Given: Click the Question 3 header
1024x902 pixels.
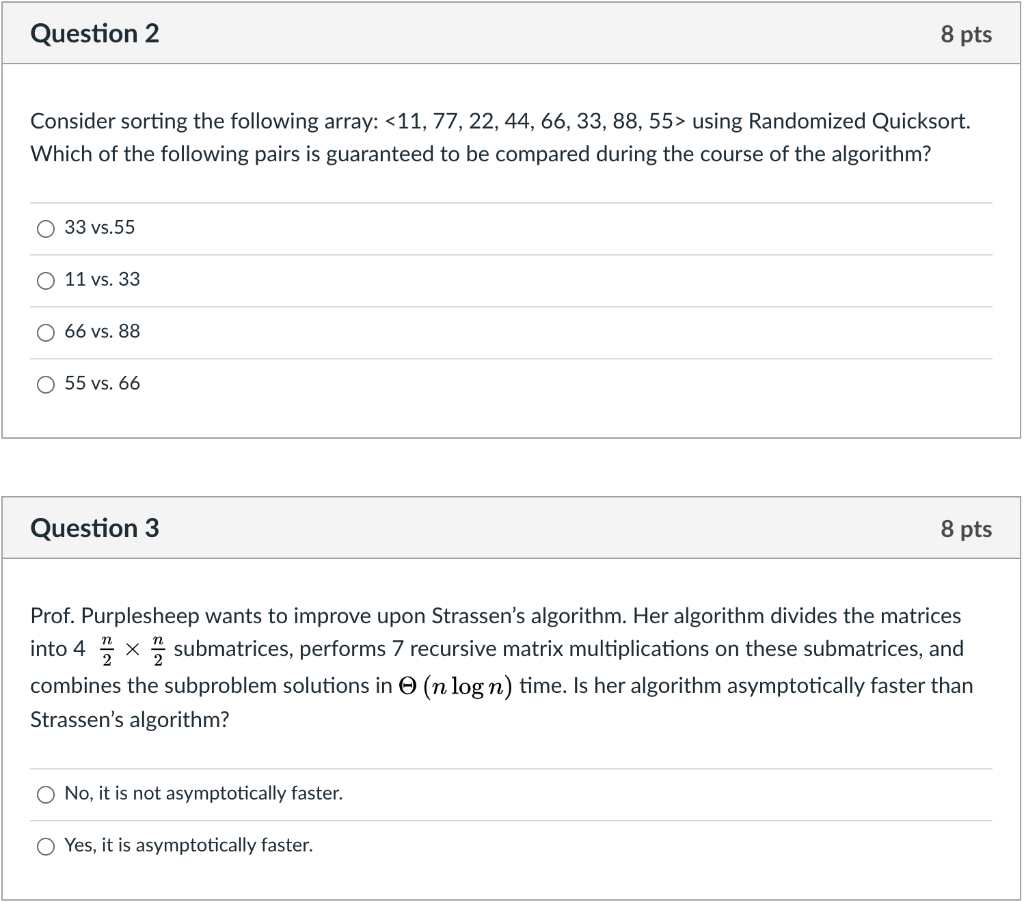Looking at the screenshot, I should pos(95,527).
